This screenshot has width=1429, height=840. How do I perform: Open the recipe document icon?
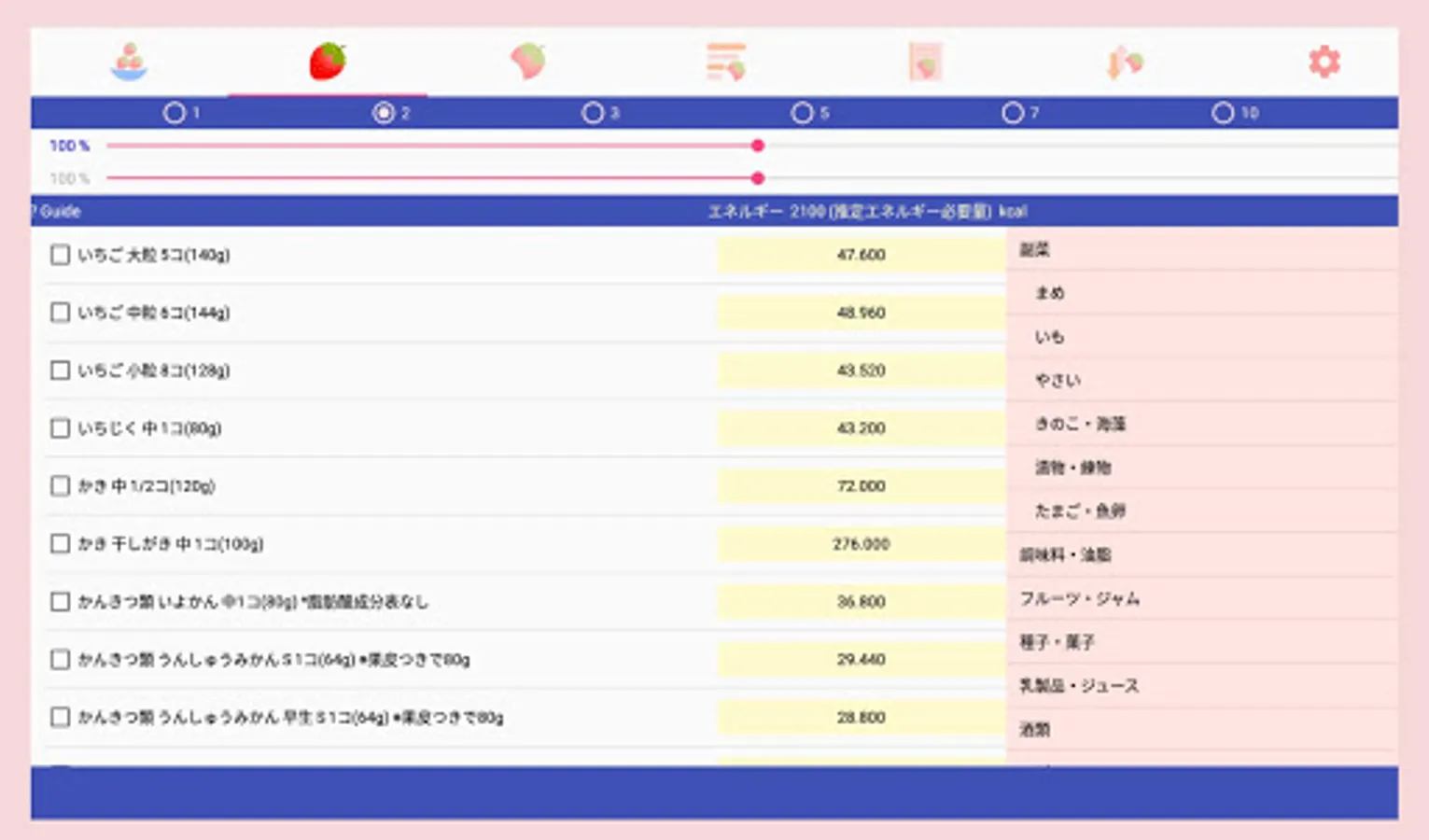coord(926,60)
